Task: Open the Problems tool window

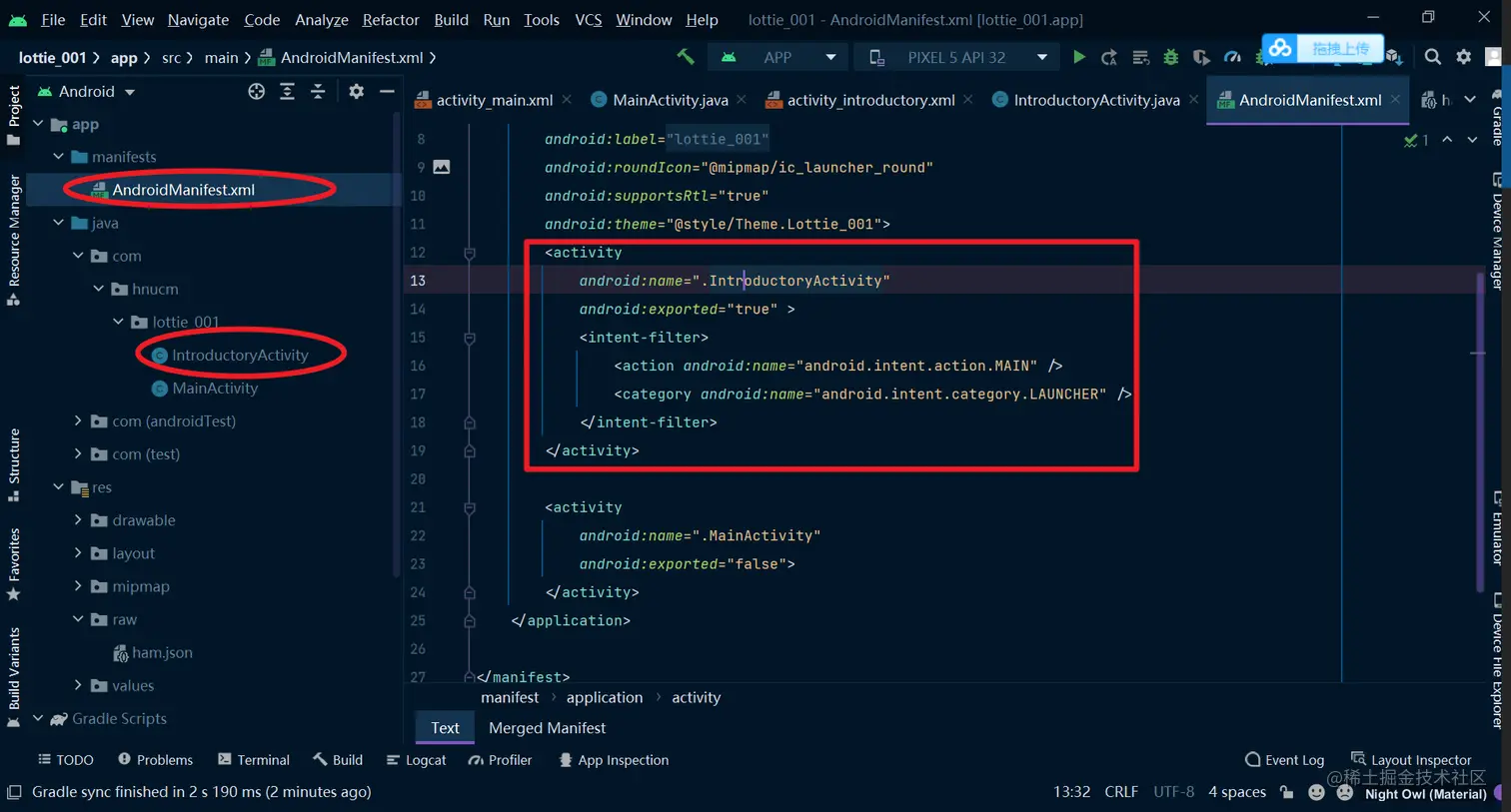Action: [156, 760]
